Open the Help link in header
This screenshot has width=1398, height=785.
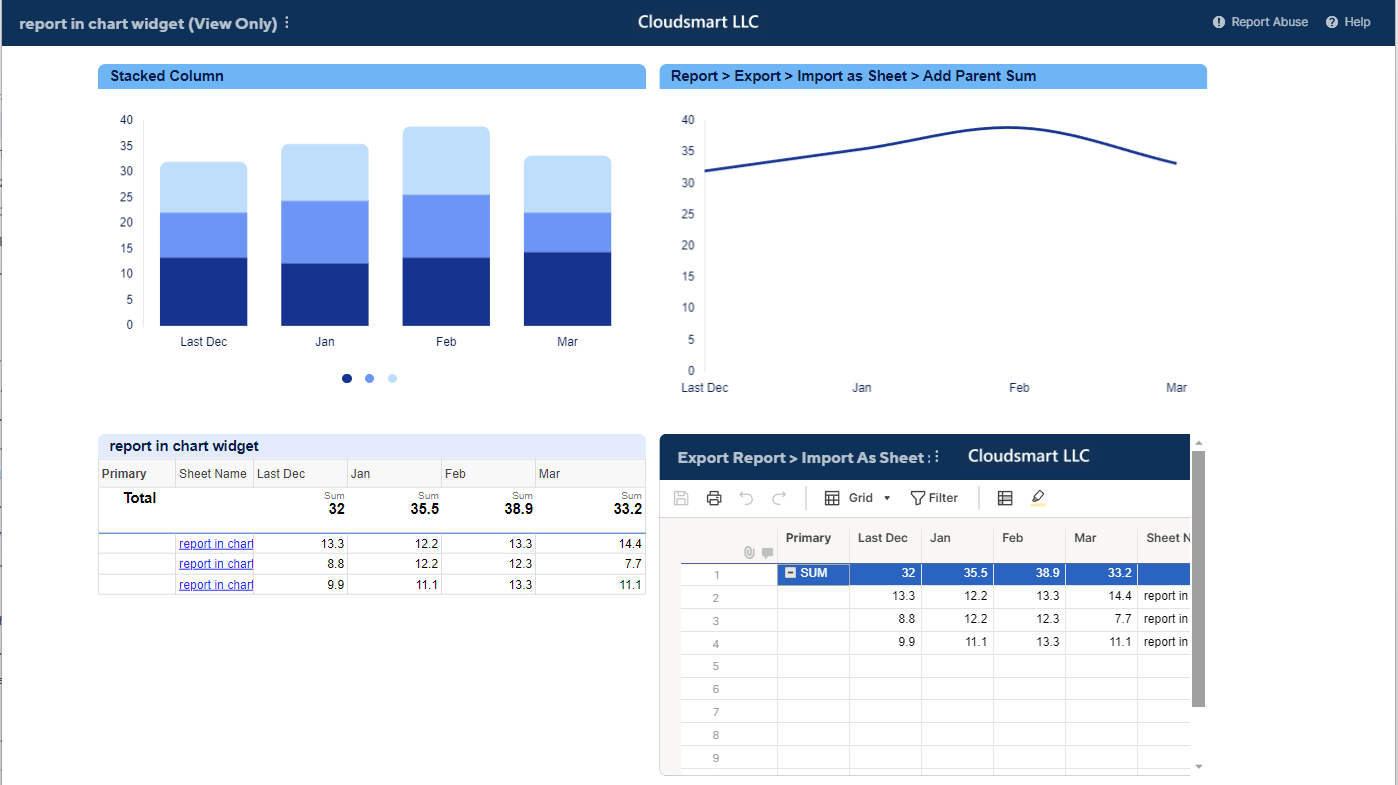[x=1348, y=22]
